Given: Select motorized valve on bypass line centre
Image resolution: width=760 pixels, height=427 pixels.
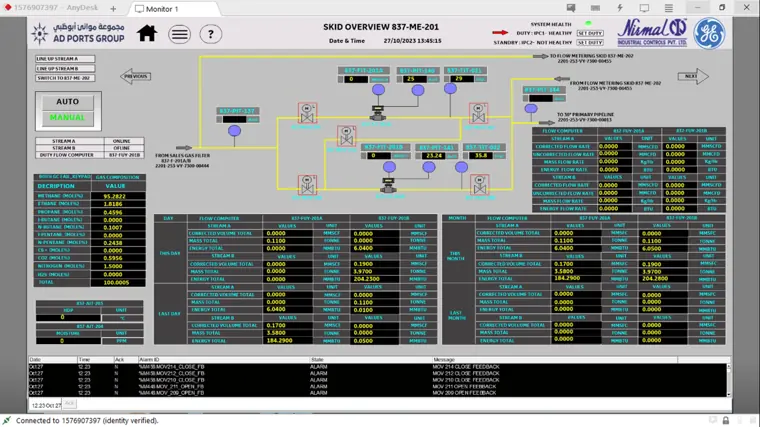Looking at the screenshot, I should tap(346, 136).
